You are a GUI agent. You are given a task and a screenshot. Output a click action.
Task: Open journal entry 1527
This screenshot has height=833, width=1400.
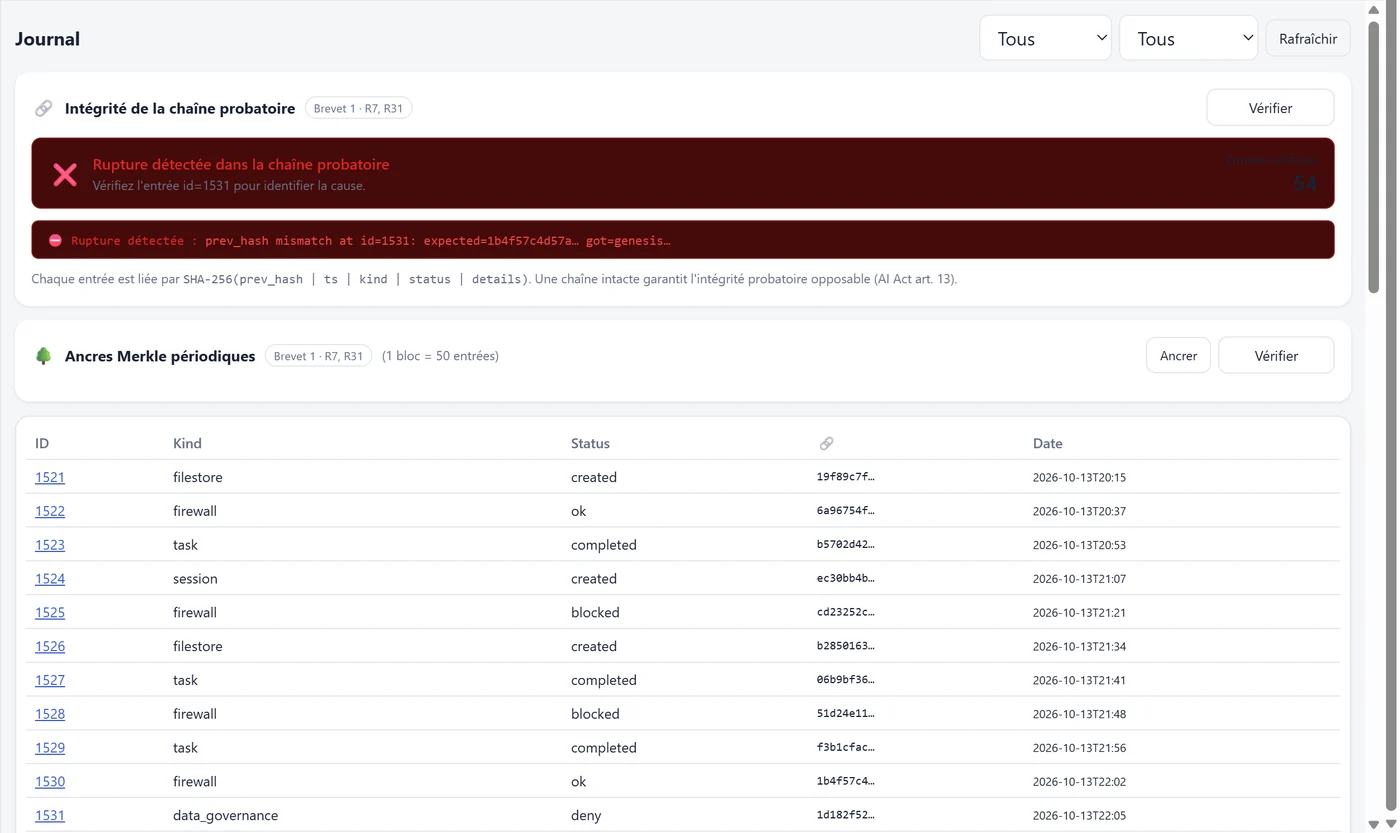[x=50, y=680]
